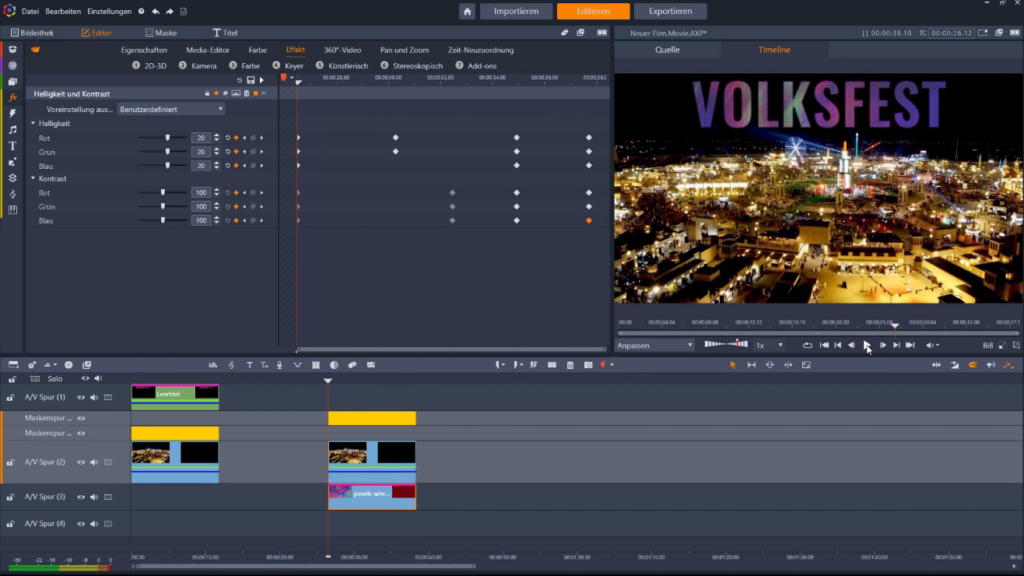1024x576 pixels.
Task: Select the orange Kontrast Blau keyframe
Action: point(589,220)
